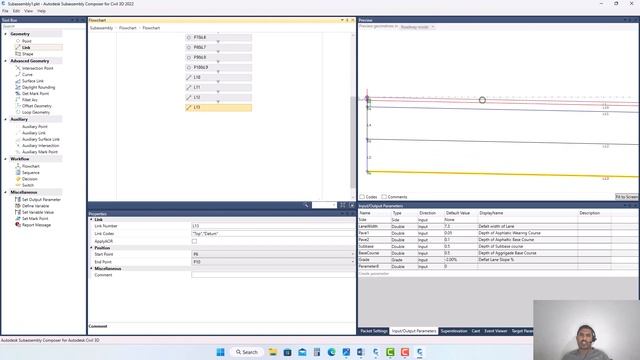The height and width of the screenshot is (360, 640).
Task: Collapse the Auxiliary group
Action: coord(6,119)
